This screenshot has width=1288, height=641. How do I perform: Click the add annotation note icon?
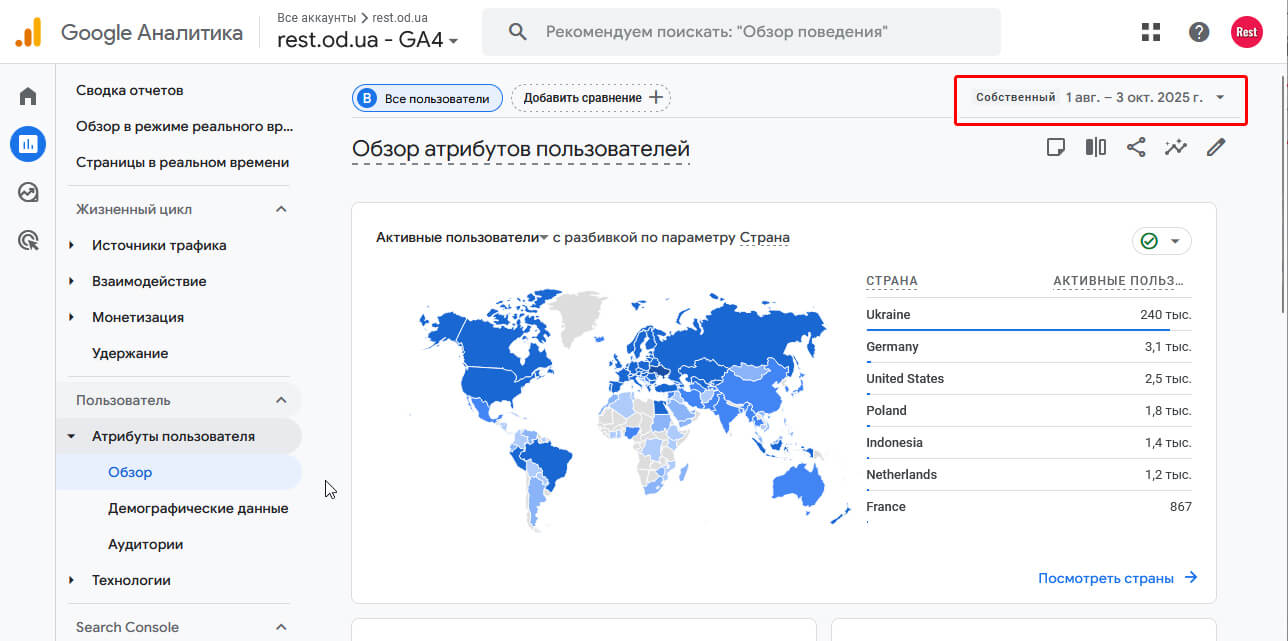pyautogui.click(x=1055, y=148)
